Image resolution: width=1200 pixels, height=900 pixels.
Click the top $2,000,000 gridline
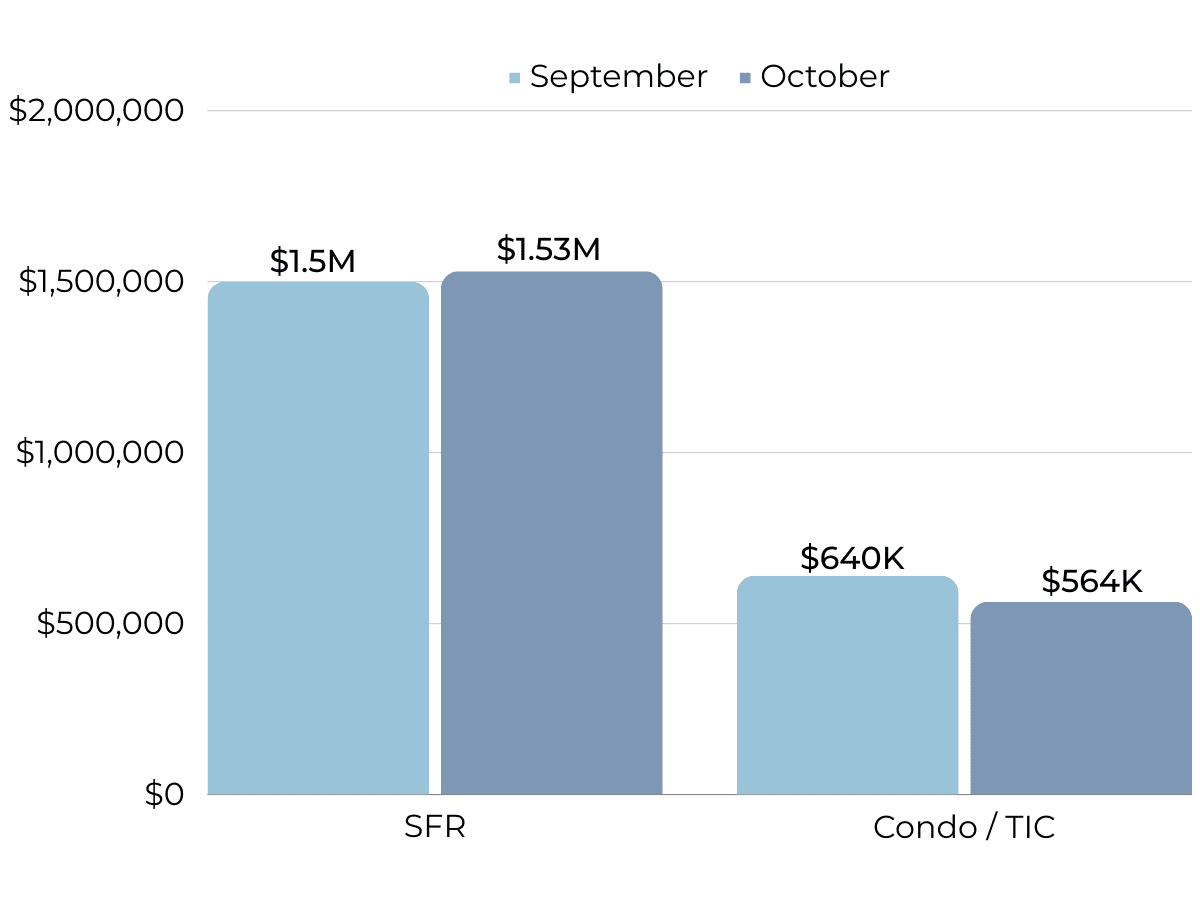[700, 111]
